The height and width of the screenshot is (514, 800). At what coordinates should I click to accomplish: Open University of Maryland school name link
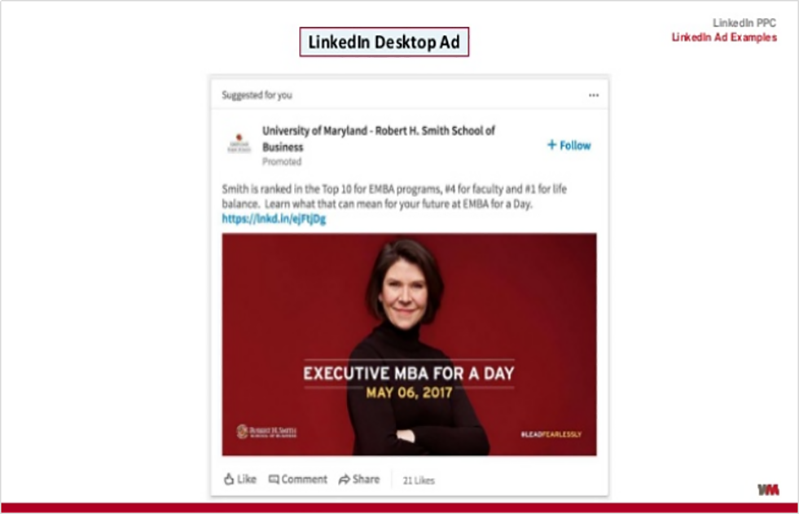click(x=378, y=139)
